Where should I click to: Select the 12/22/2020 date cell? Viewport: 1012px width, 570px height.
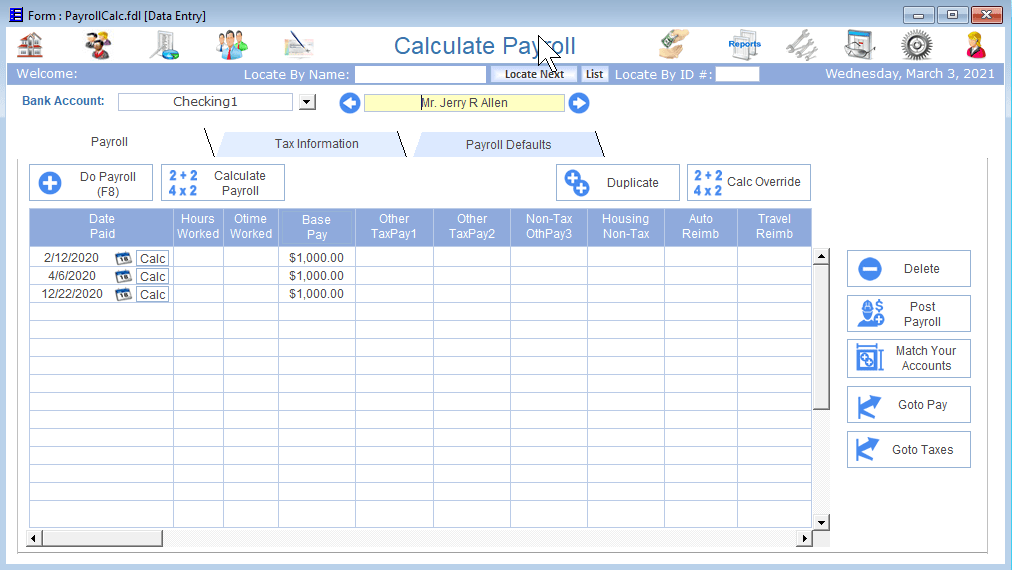(71, 294)
